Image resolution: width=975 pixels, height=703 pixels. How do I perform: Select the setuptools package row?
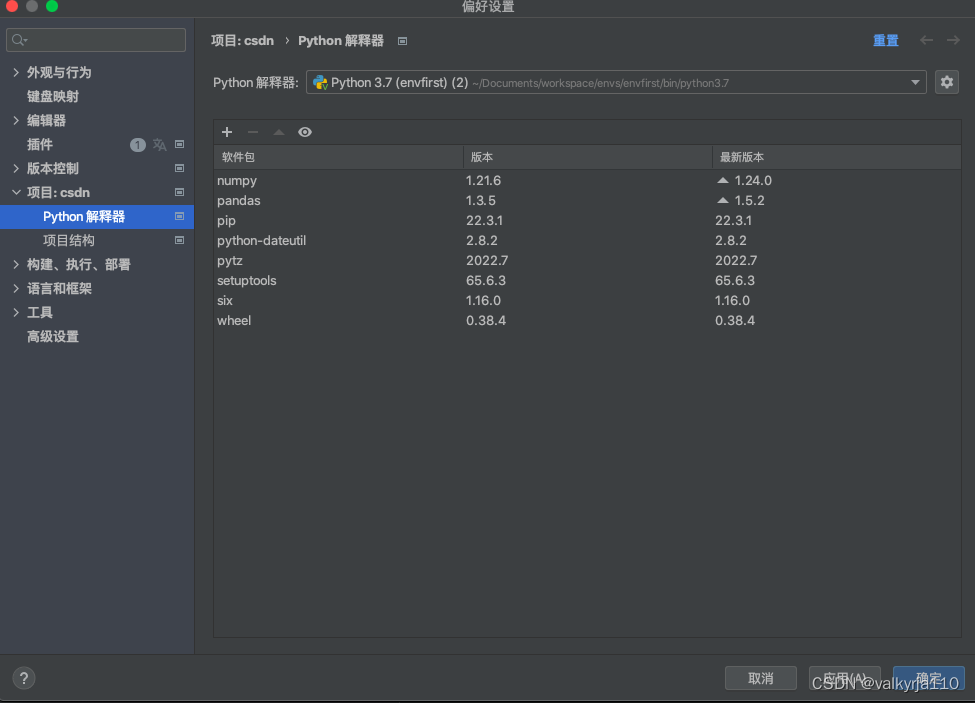pos(588,280)
